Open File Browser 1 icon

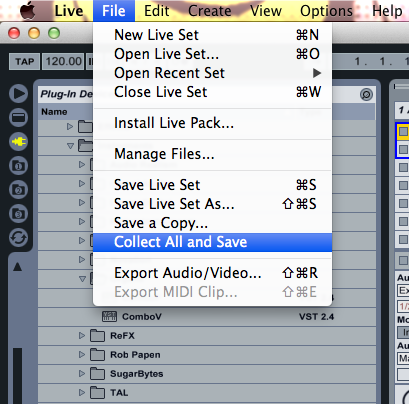pos(19,166)
